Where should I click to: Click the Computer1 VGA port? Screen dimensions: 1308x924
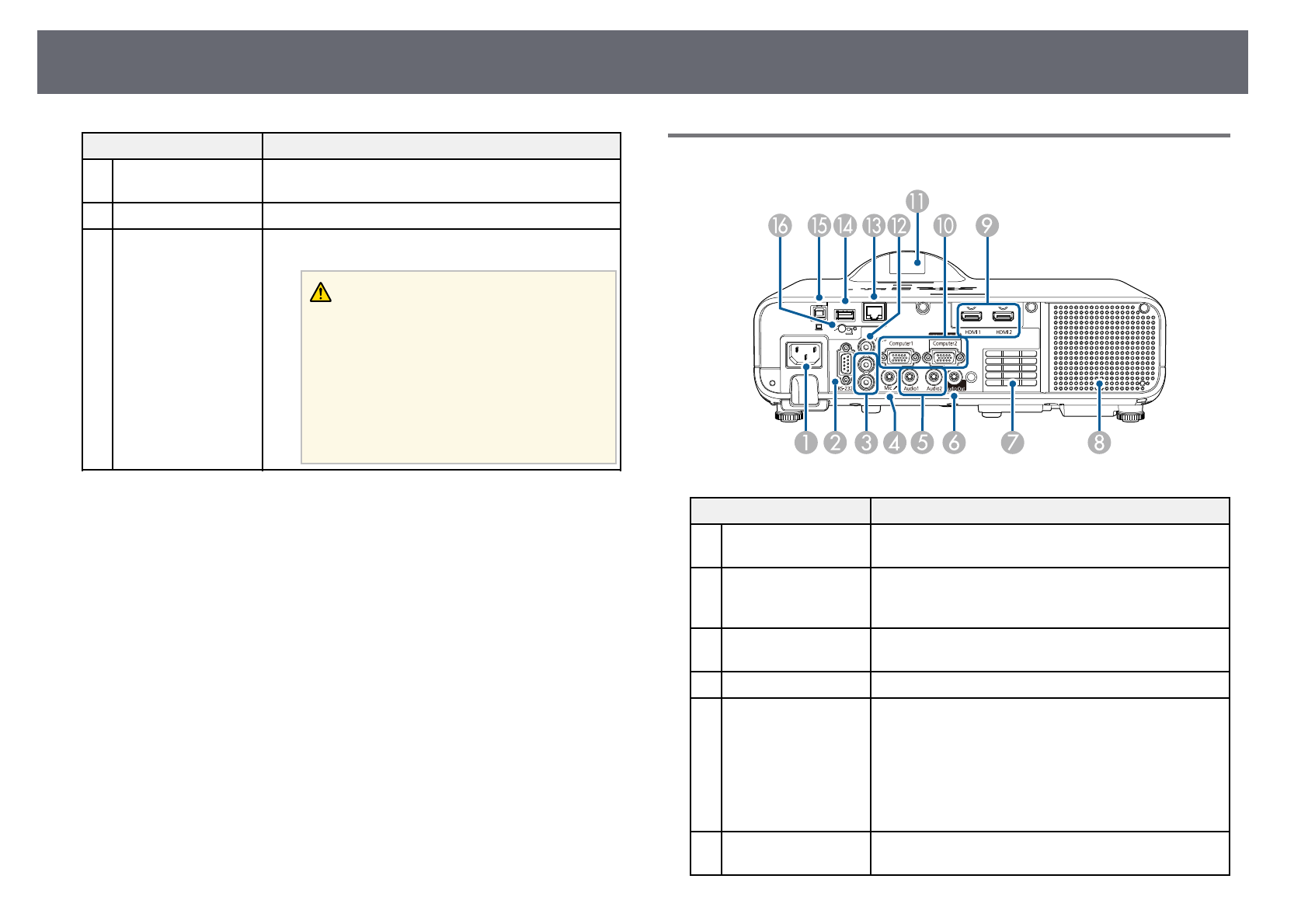point(900,356)
